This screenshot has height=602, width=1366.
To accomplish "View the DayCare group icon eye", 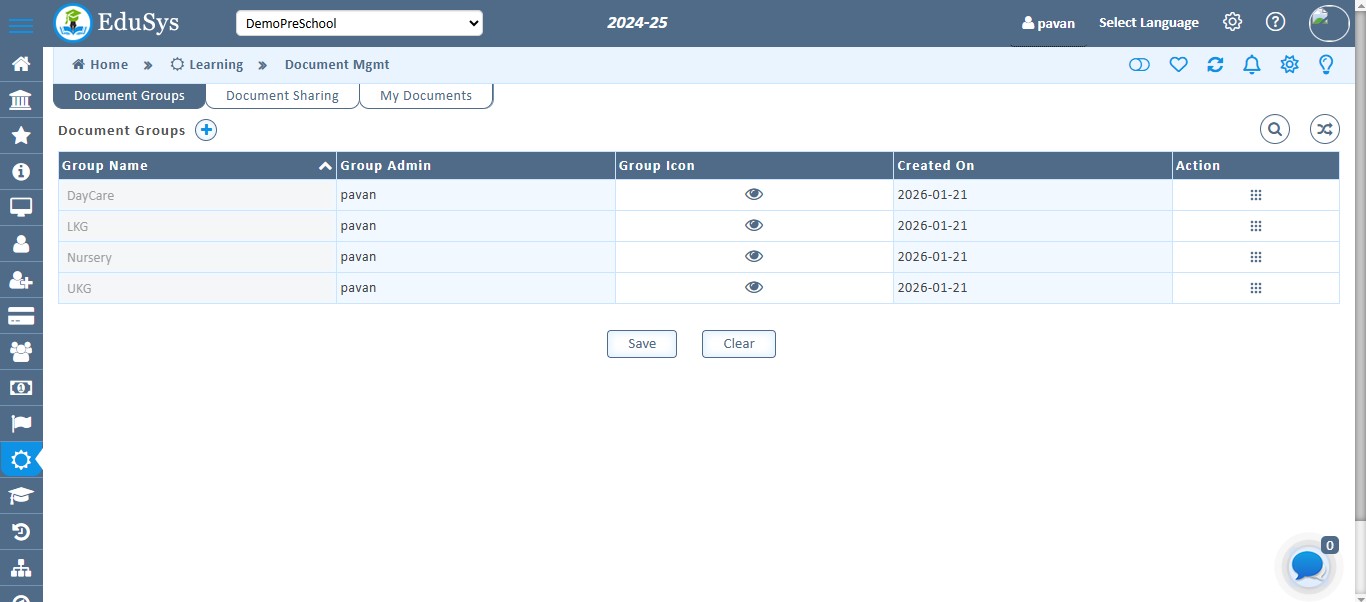I will pyautogui.click(x=754, y=195).
